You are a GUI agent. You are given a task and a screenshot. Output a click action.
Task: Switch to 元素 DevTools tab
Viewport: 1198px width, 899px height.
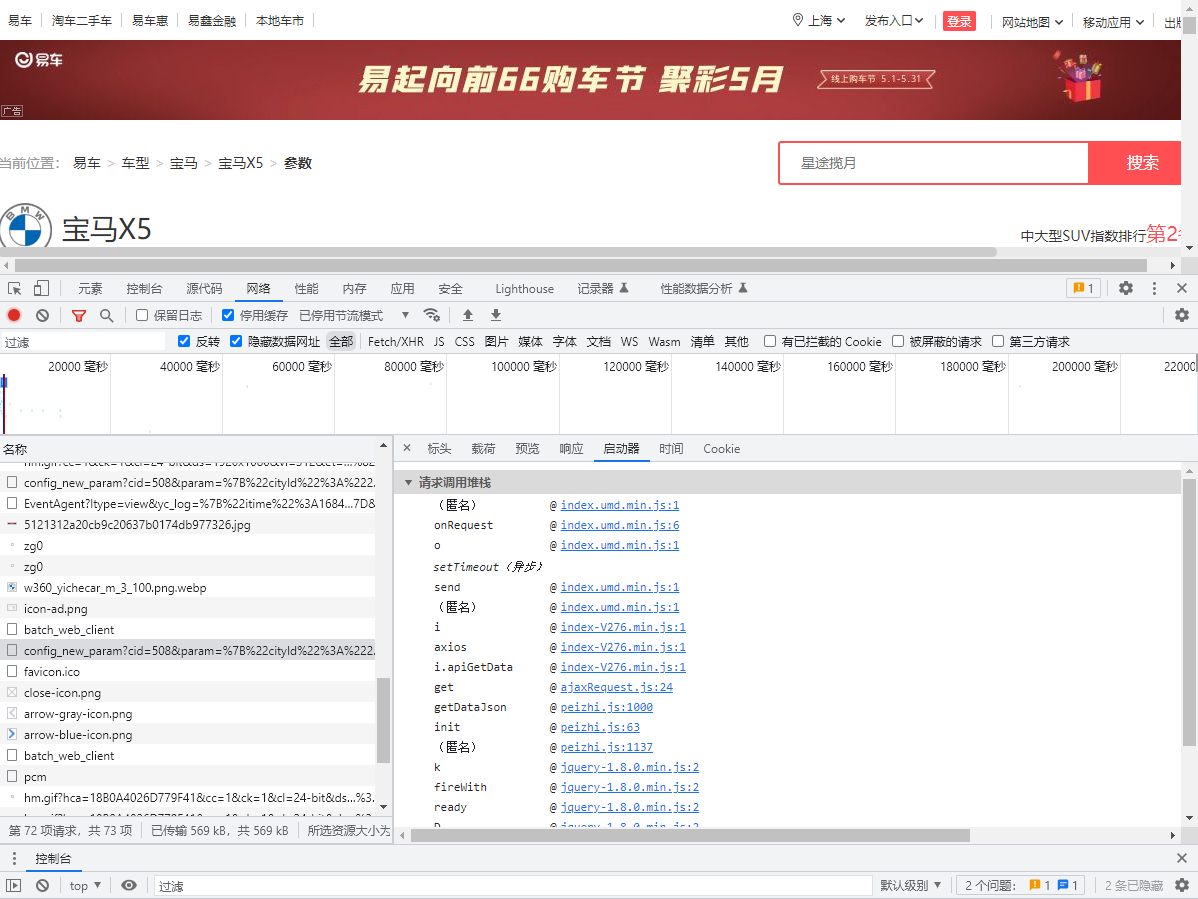[x=90, y=289]
